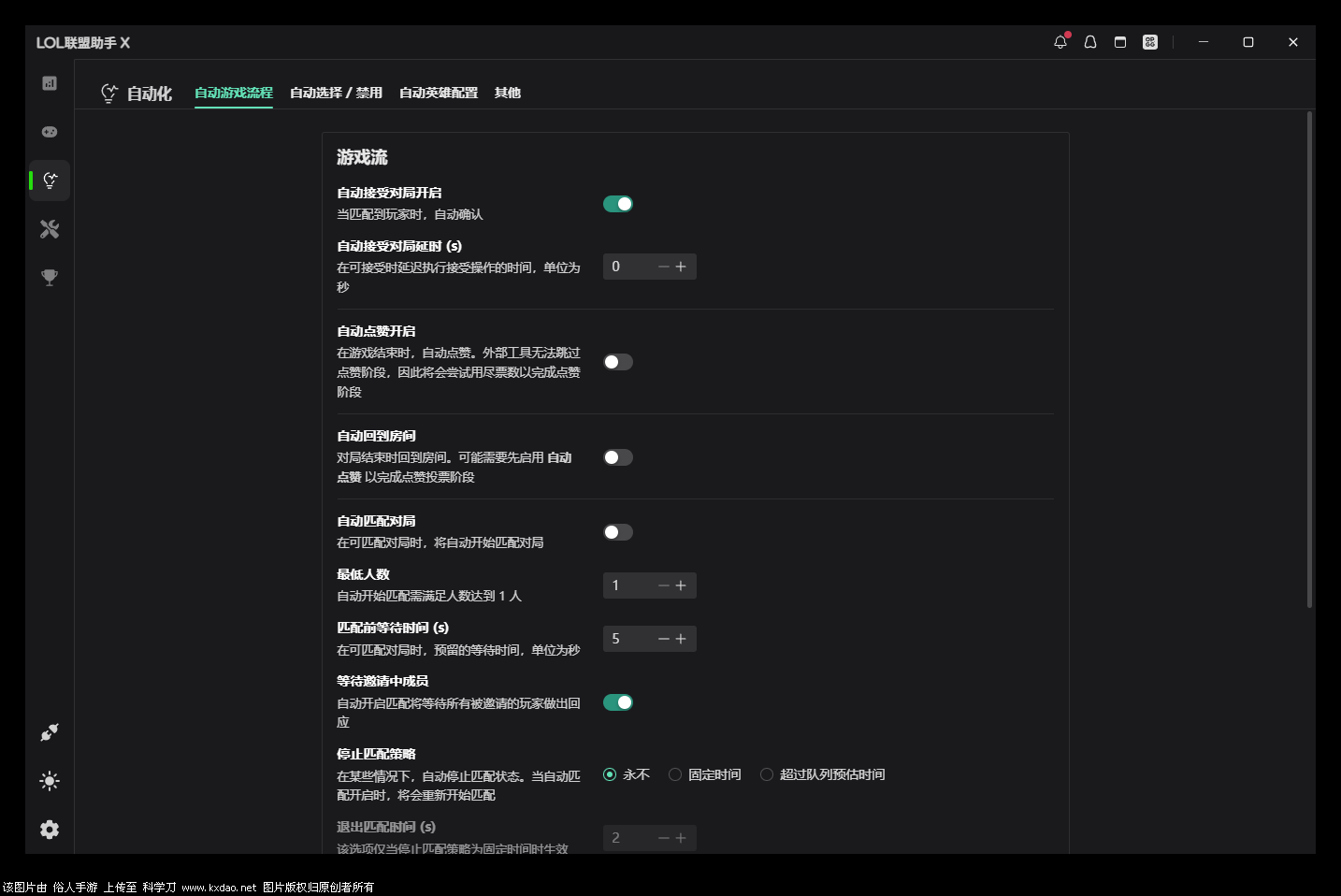Open the trophy sidebar icon
The height and width of the screenshot is (896, 1341).
point(50,278)
